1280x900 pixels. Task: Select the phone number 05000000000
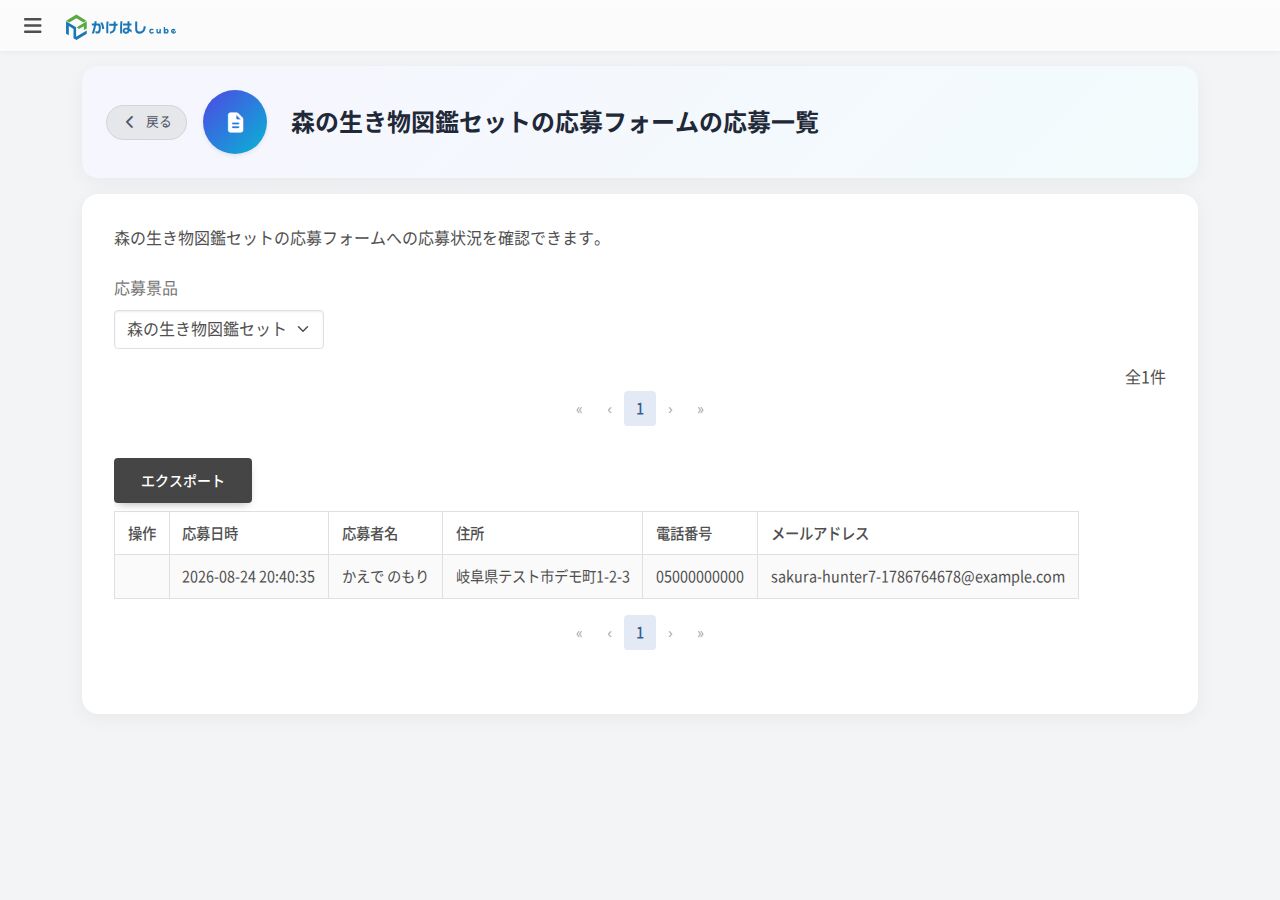pos(700,577)
